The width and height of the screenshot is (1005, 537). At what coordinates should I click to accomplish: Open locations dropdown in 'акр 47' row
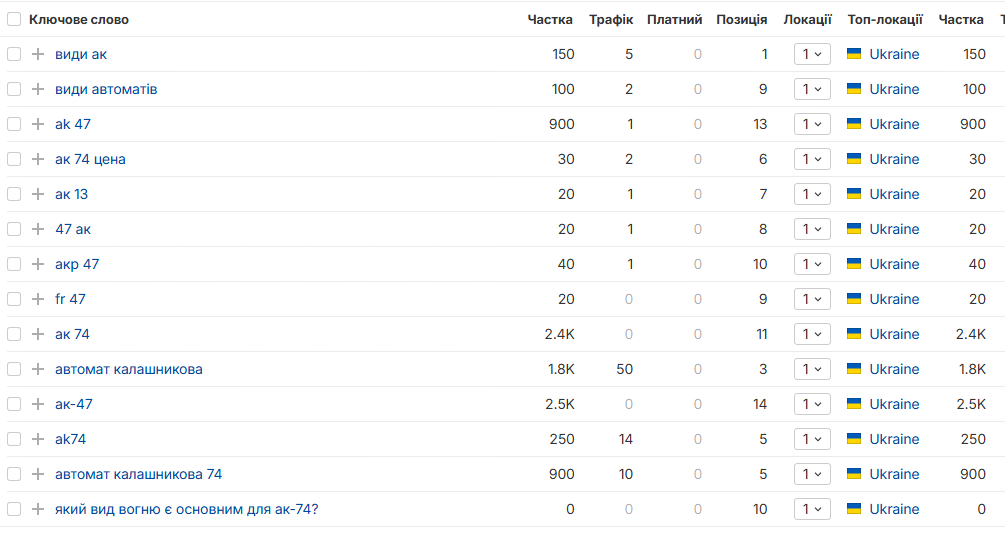(x=812, y=264)
